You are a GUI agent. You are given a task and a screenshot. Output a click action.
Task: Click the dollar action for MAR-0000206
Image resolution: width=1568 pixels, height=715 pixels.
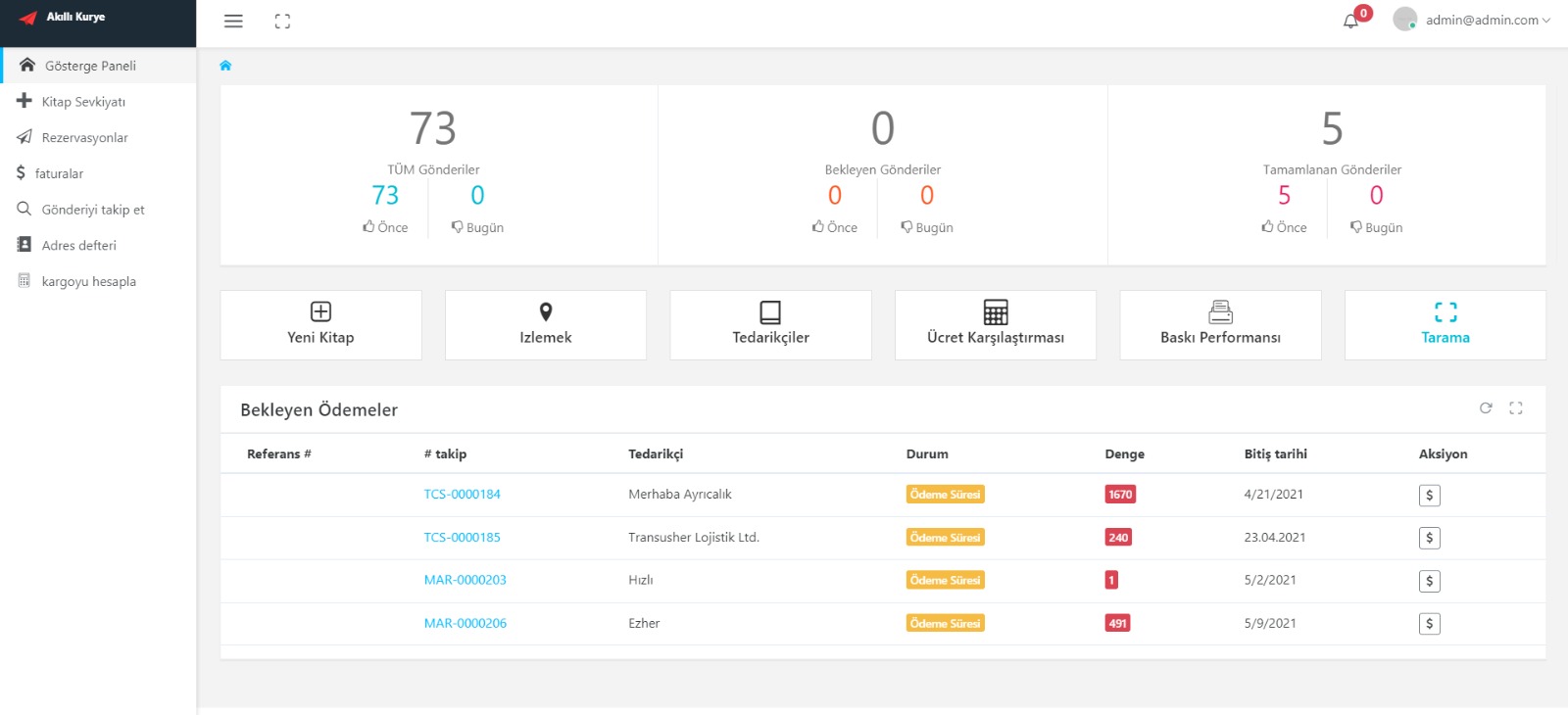click(1430, 624)
